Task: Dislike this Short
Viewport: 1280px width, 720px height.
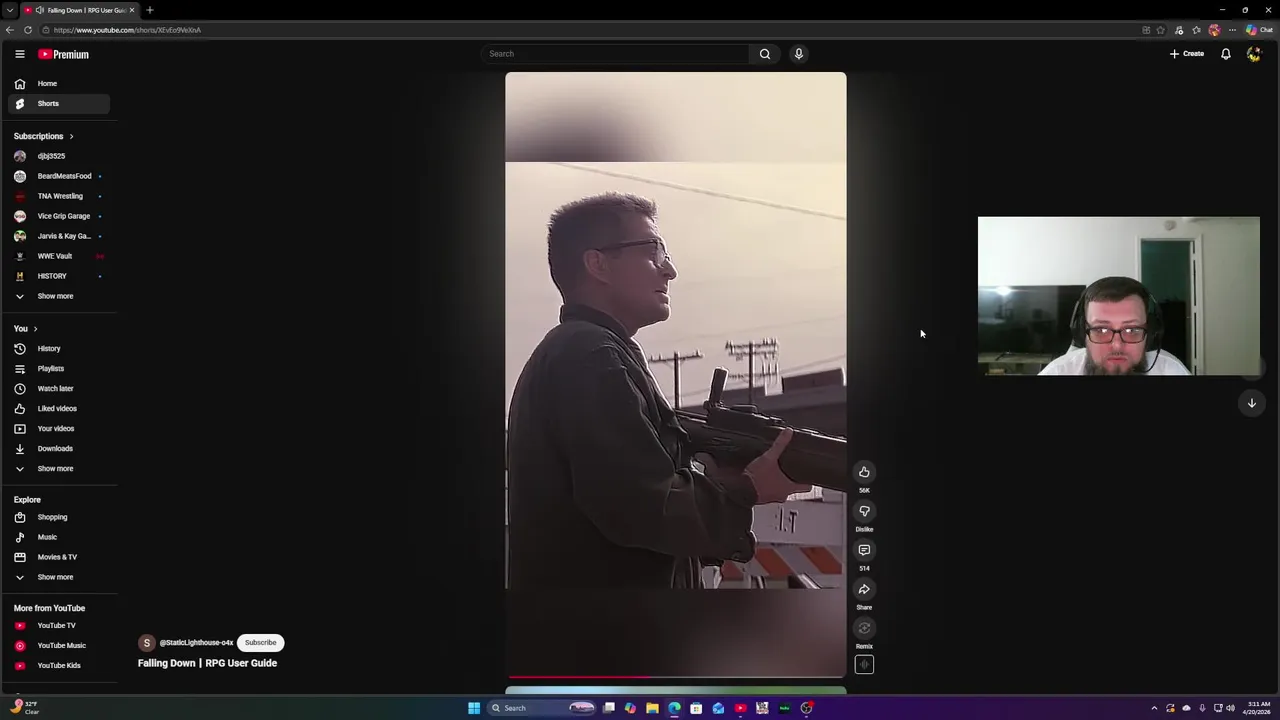Action: click(864, 511)
